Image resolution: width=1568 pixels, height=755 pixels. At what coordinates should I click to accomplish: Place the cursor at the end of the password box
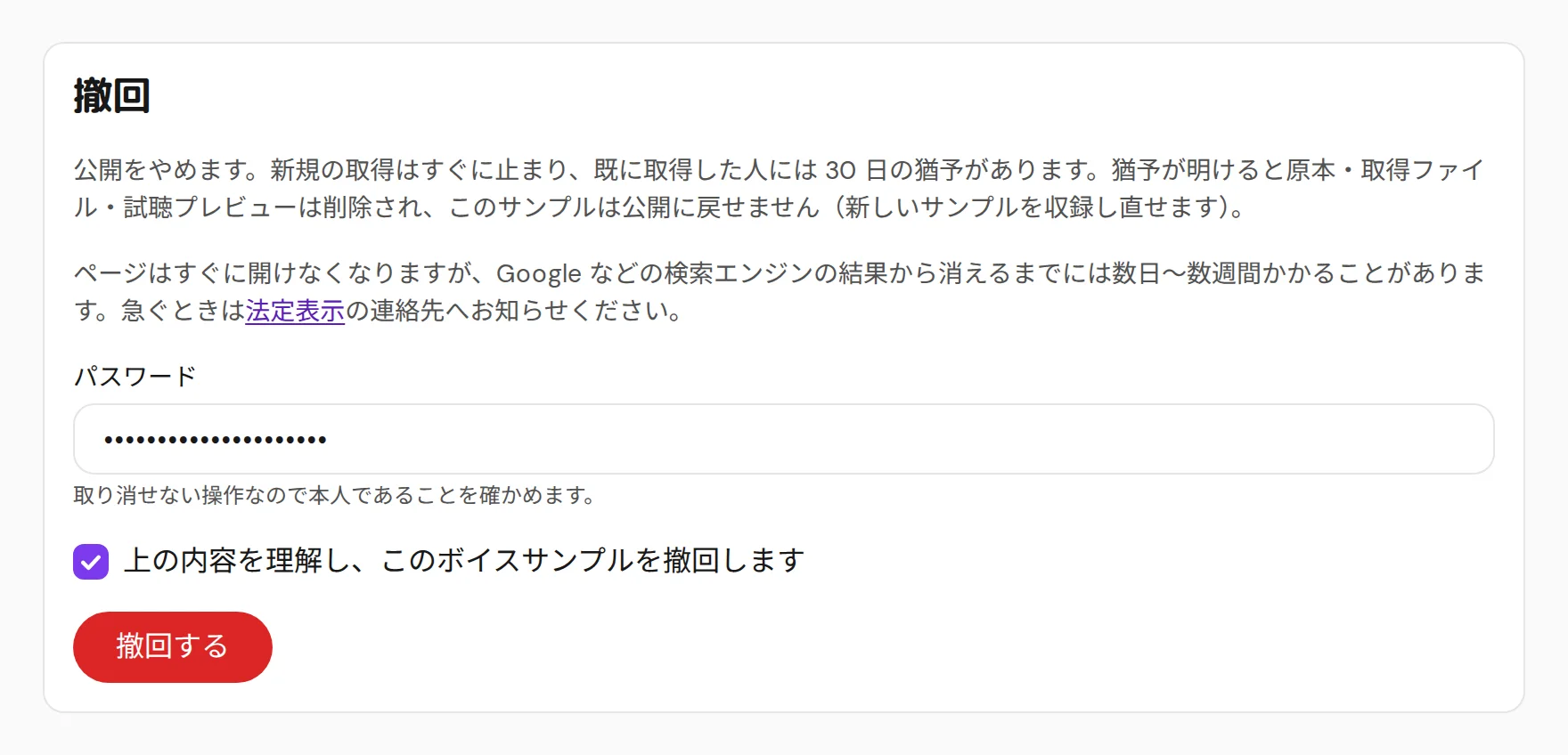click(x=1461, y=439)
